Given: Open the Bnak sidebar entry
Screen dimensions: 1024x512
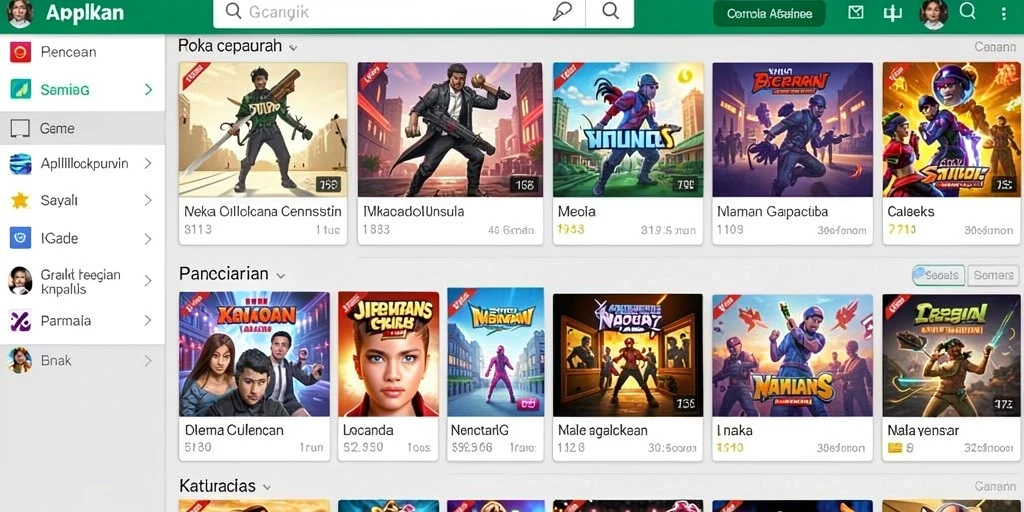Looking at the screenshot, I should tap(82, 360).
